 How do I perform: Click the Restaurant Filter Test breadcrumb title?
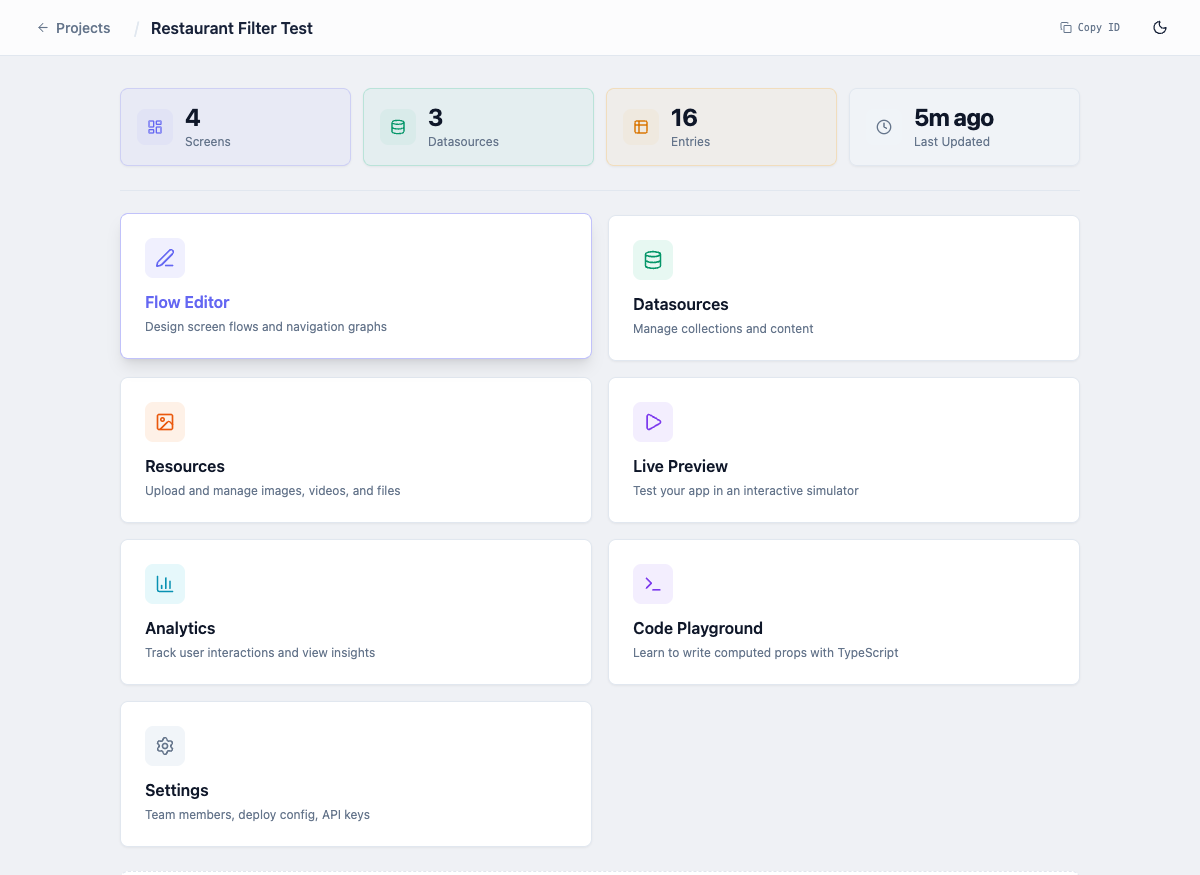(231, 28)
